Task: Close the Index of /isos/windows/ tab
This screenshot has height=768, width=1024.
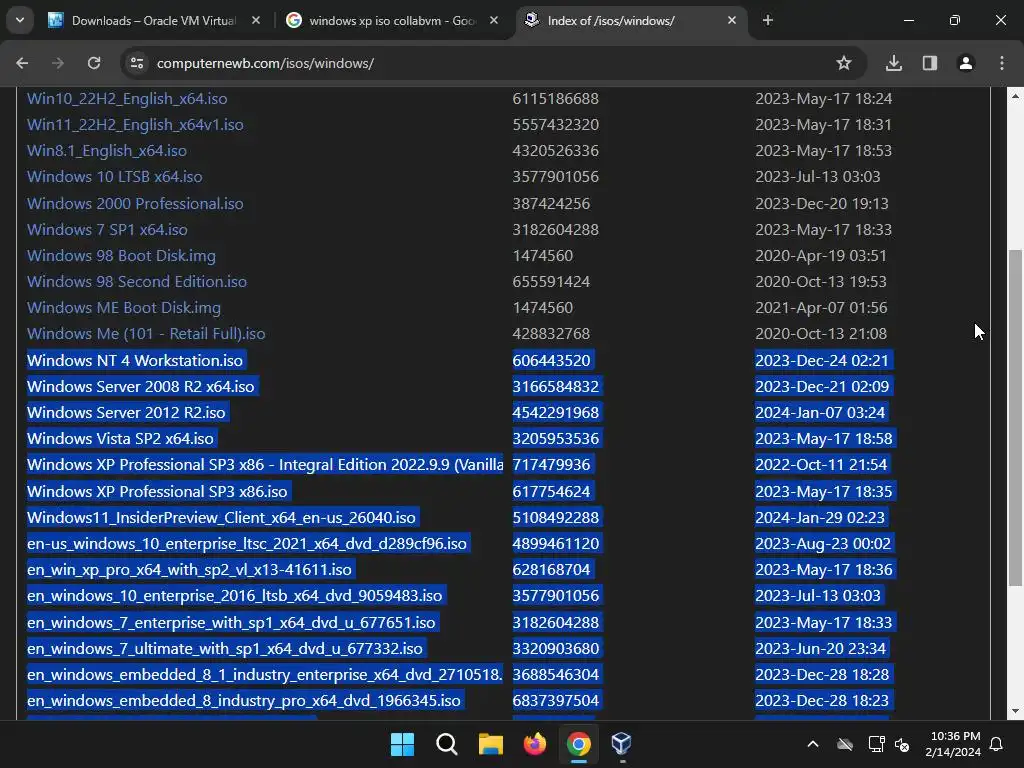Action: [x=732, y=21]
